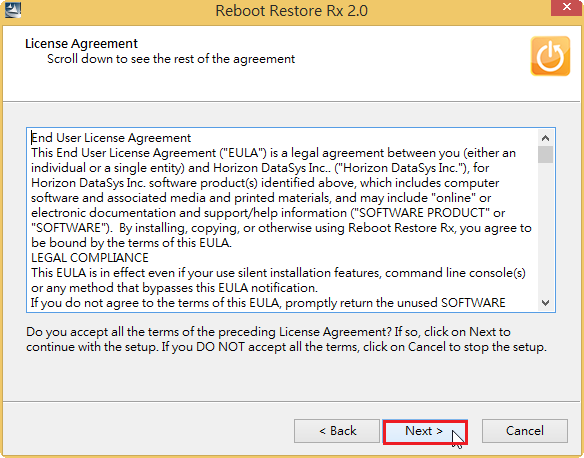The image size is (584, 458).
Task: Click the line containing 'SOFTWARE PRODUCT'
Action: point(268,213)
